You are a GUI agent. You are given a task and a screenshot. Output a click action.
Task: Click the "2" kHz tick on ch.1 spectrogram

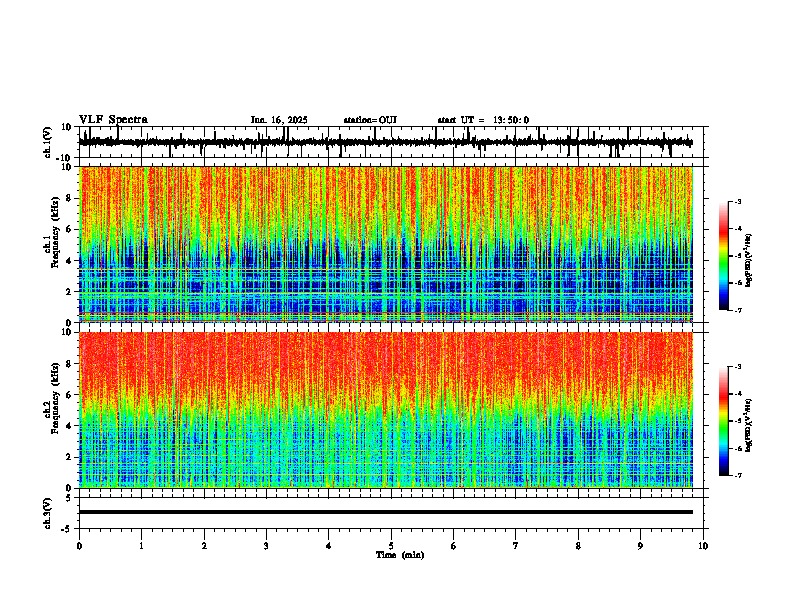69,292
